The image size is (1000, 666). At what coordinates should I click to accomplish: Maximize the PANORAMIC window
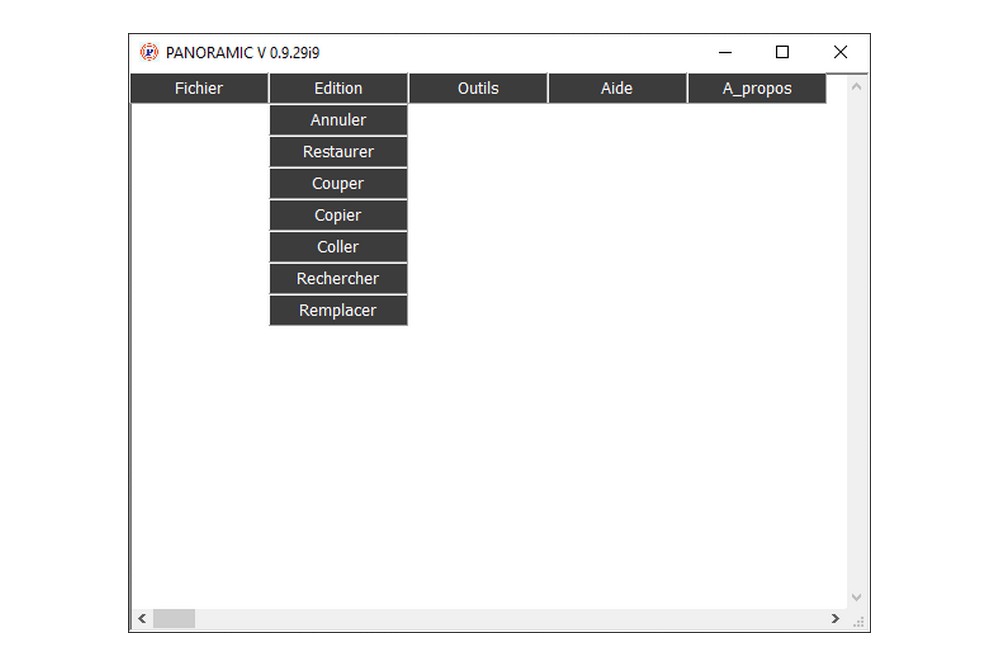point(783,52)
